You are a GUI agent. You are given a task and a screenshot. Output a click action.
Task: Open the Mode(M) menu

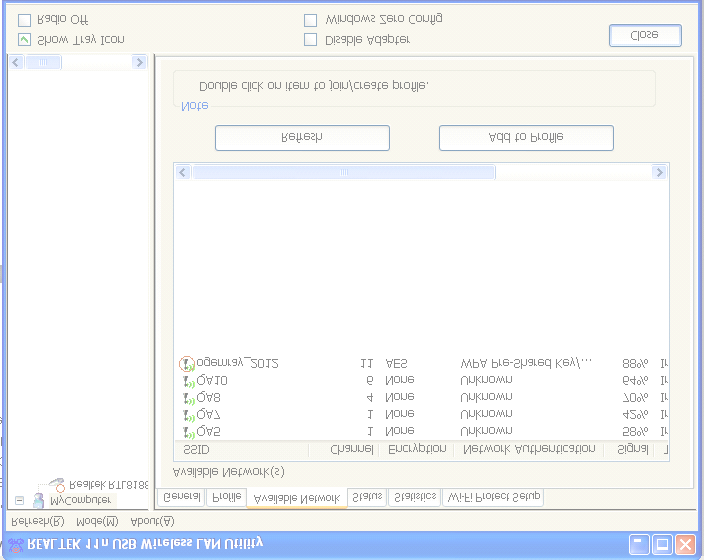(x=97, y=521)
